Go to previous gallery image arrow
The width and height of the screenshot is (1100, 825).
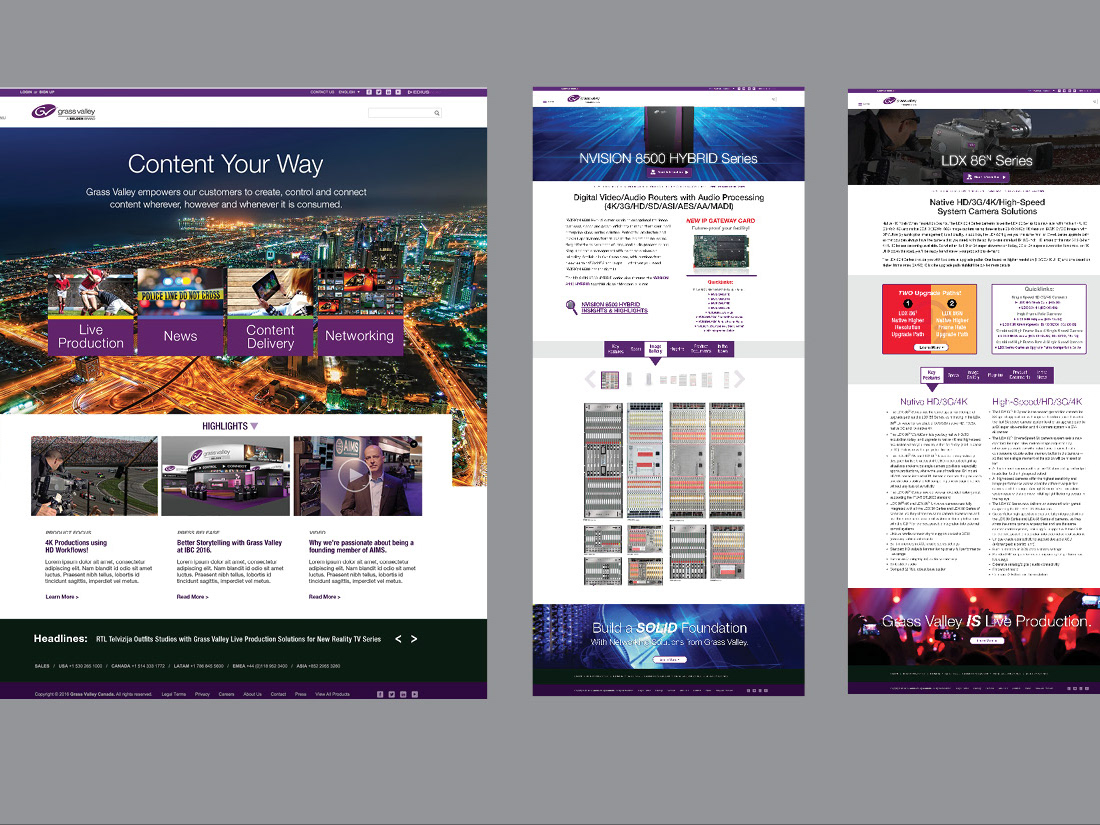coord(590,380)
